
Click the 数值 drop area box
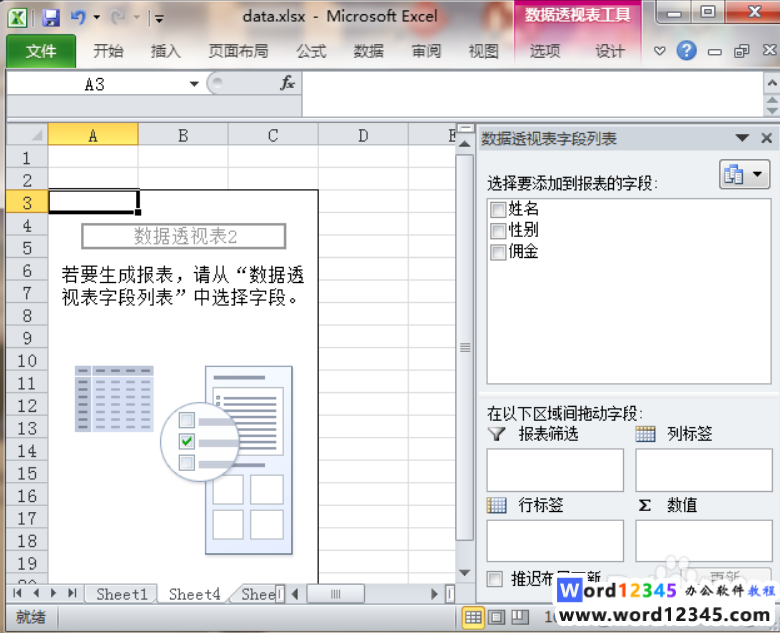703,541
